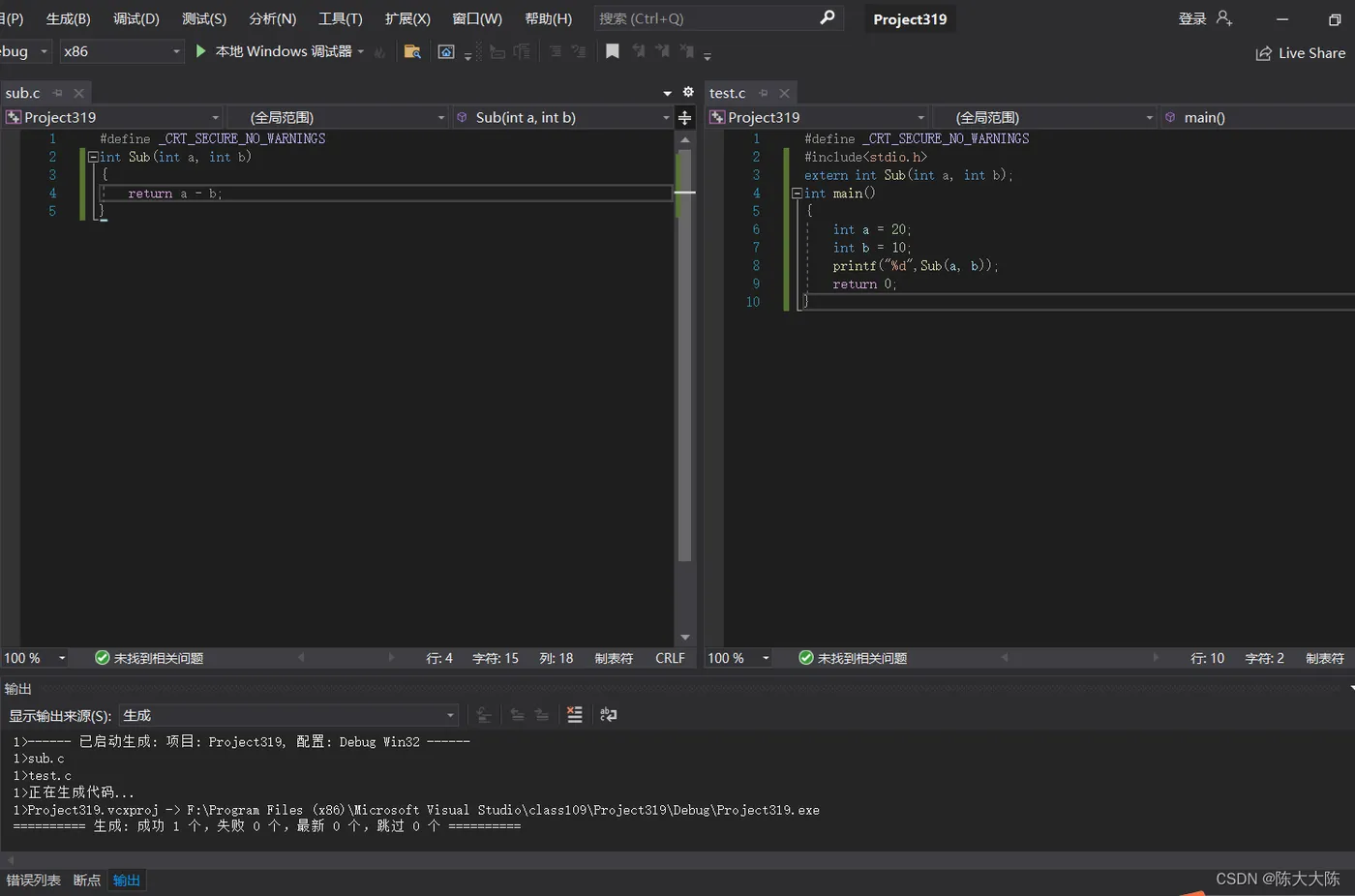
Task: Open the editor settings gear icon
Action: tap(688, 92)
